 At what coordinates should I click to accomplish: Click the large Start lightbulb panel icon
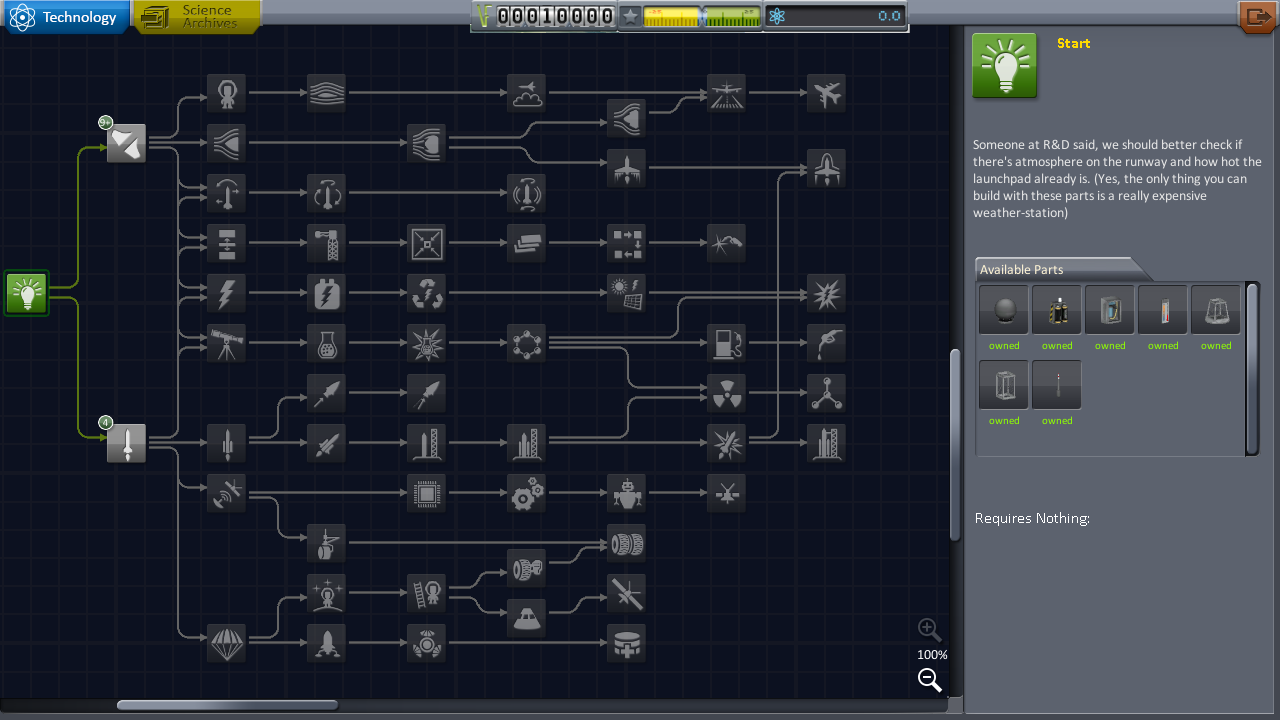click(x=1004, y=66)
